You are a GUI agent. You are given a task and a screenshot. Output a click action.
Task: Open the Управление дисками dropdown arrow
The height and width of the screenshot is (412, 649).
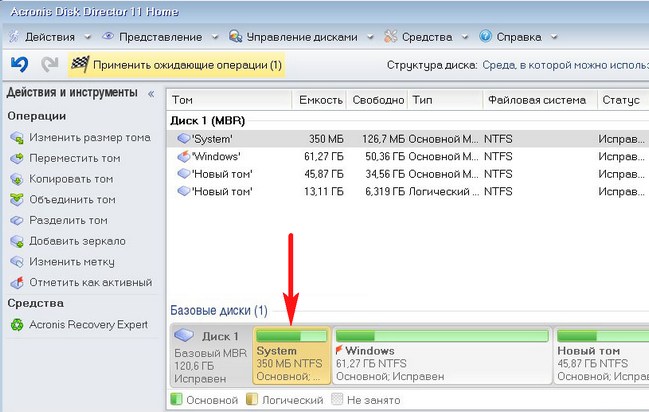point(370,37)
